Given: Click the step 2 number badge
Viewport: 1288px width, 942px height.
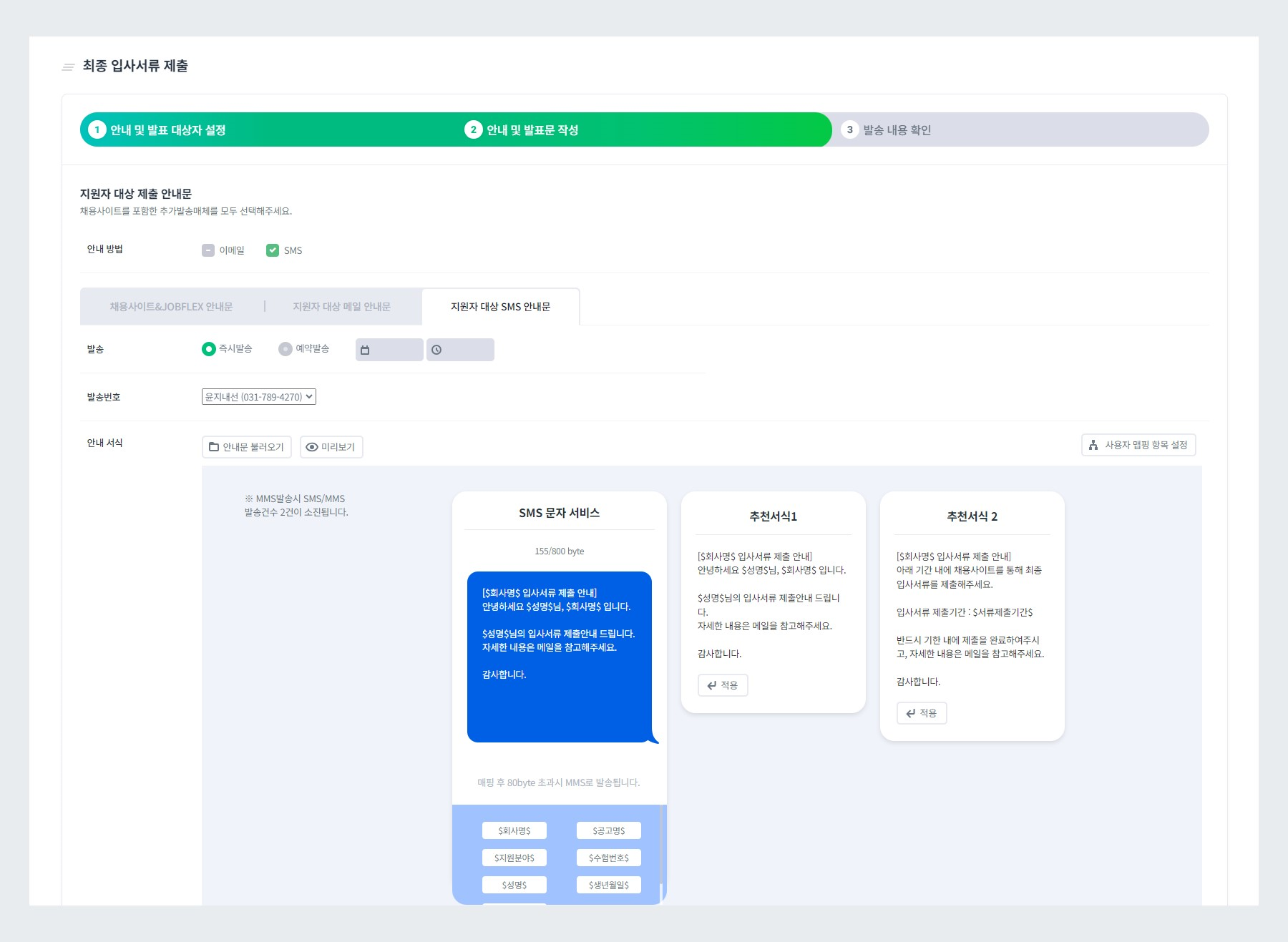Looking at the screenshot, I should (x=474, y=129).
